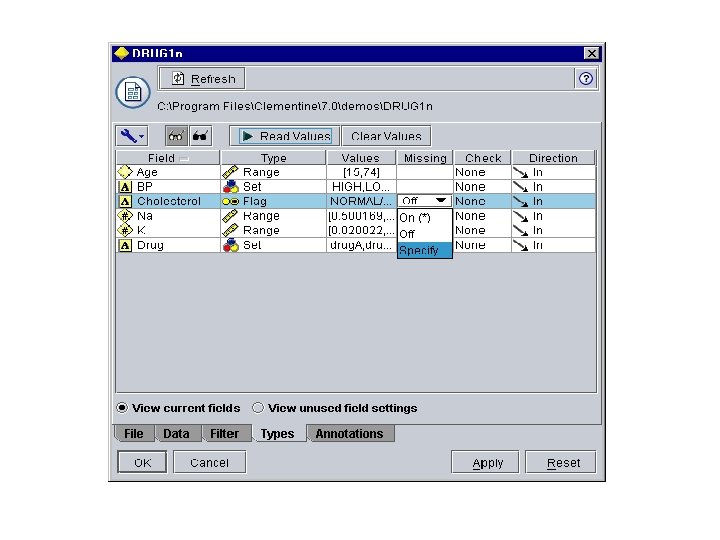Screen dimensions: 720x540
Task: Select View current fields radio button
Action: pos(122,408)
